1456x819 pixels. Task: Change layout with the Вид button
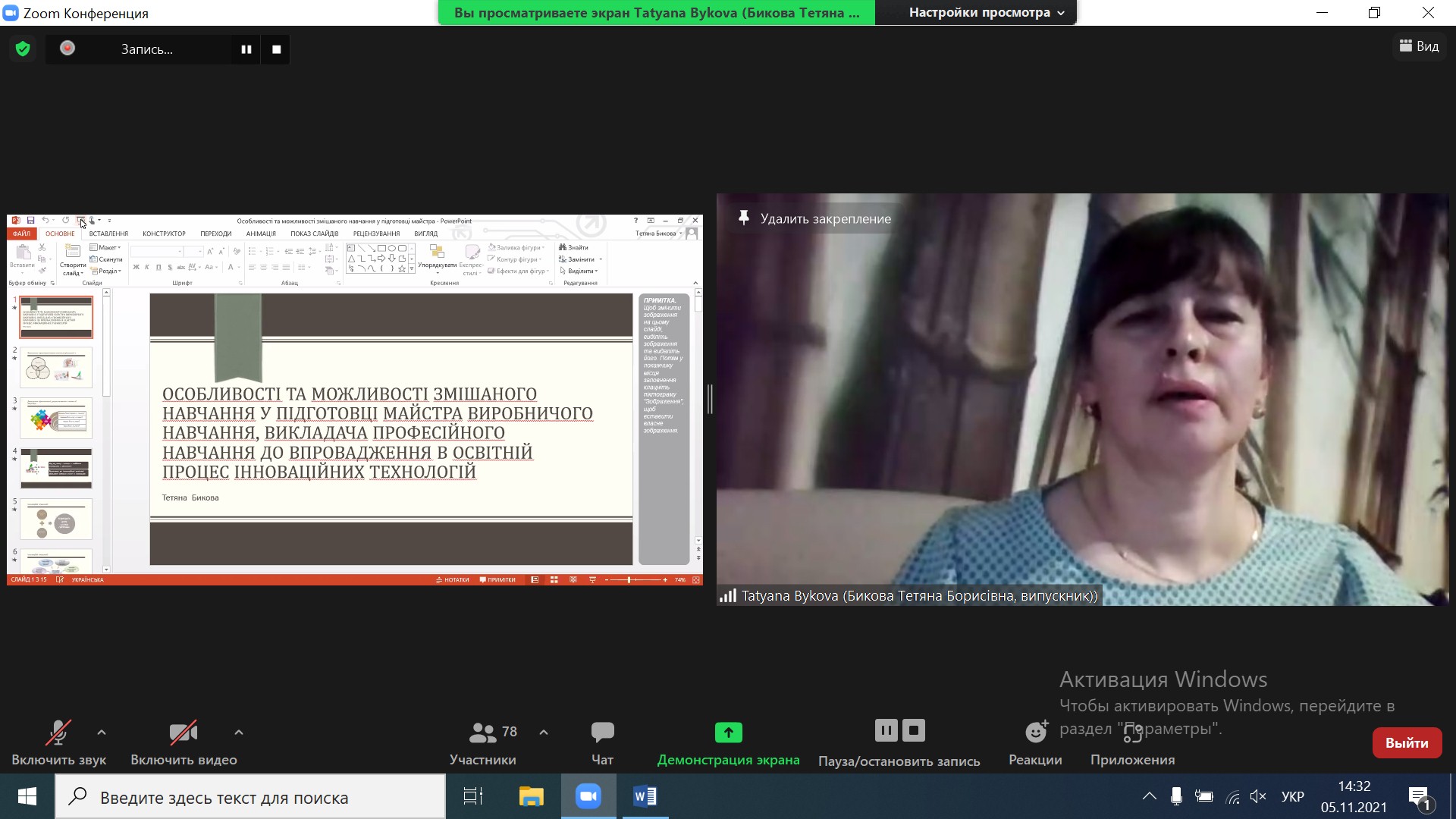click(x=1419, y=46)
